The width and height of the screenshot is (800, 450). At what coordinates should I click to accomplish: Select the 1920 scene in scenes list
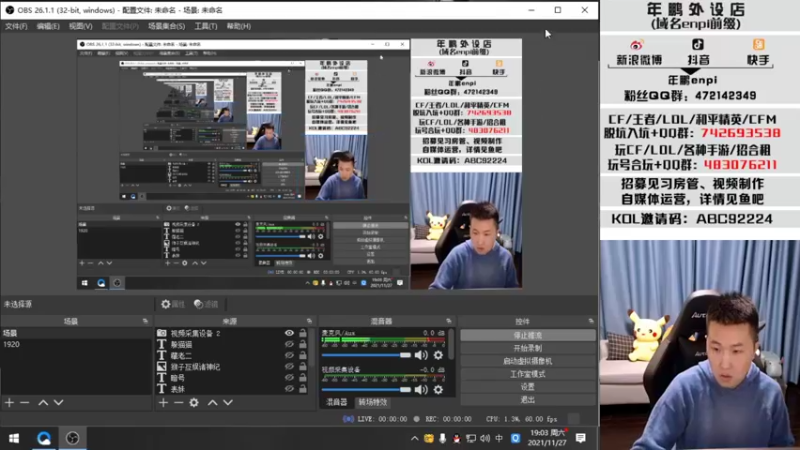point(76,344)
